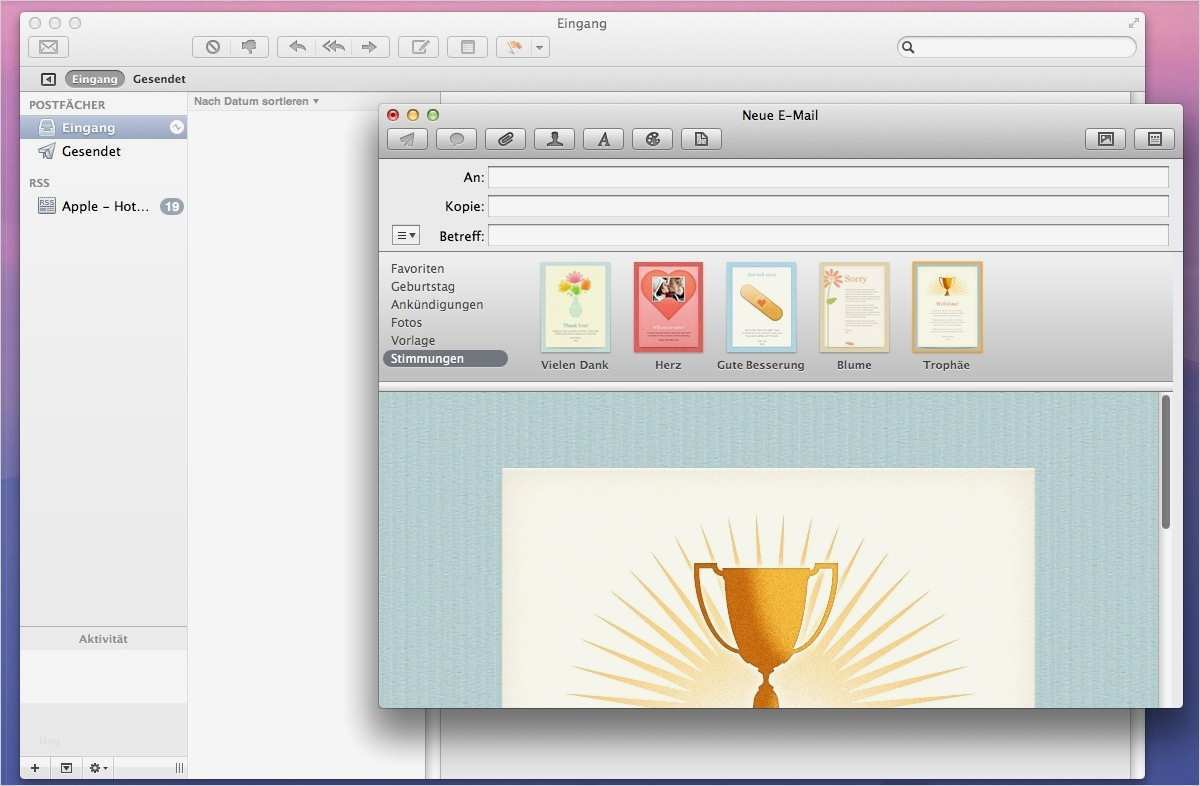The height and width of the screenshot is (786, 1200).
Task: Switch to the Gesendet favorites tab
Action: pos(159,78)
